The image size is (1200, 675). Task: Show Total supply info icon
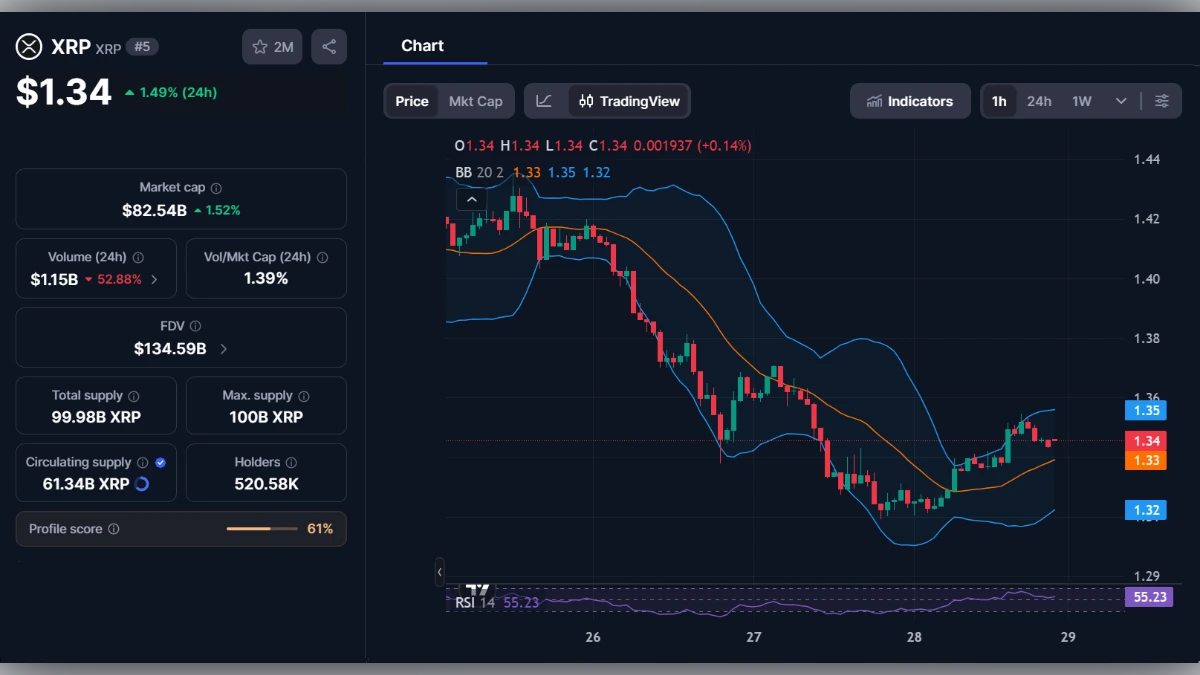[x=134, y=396]
